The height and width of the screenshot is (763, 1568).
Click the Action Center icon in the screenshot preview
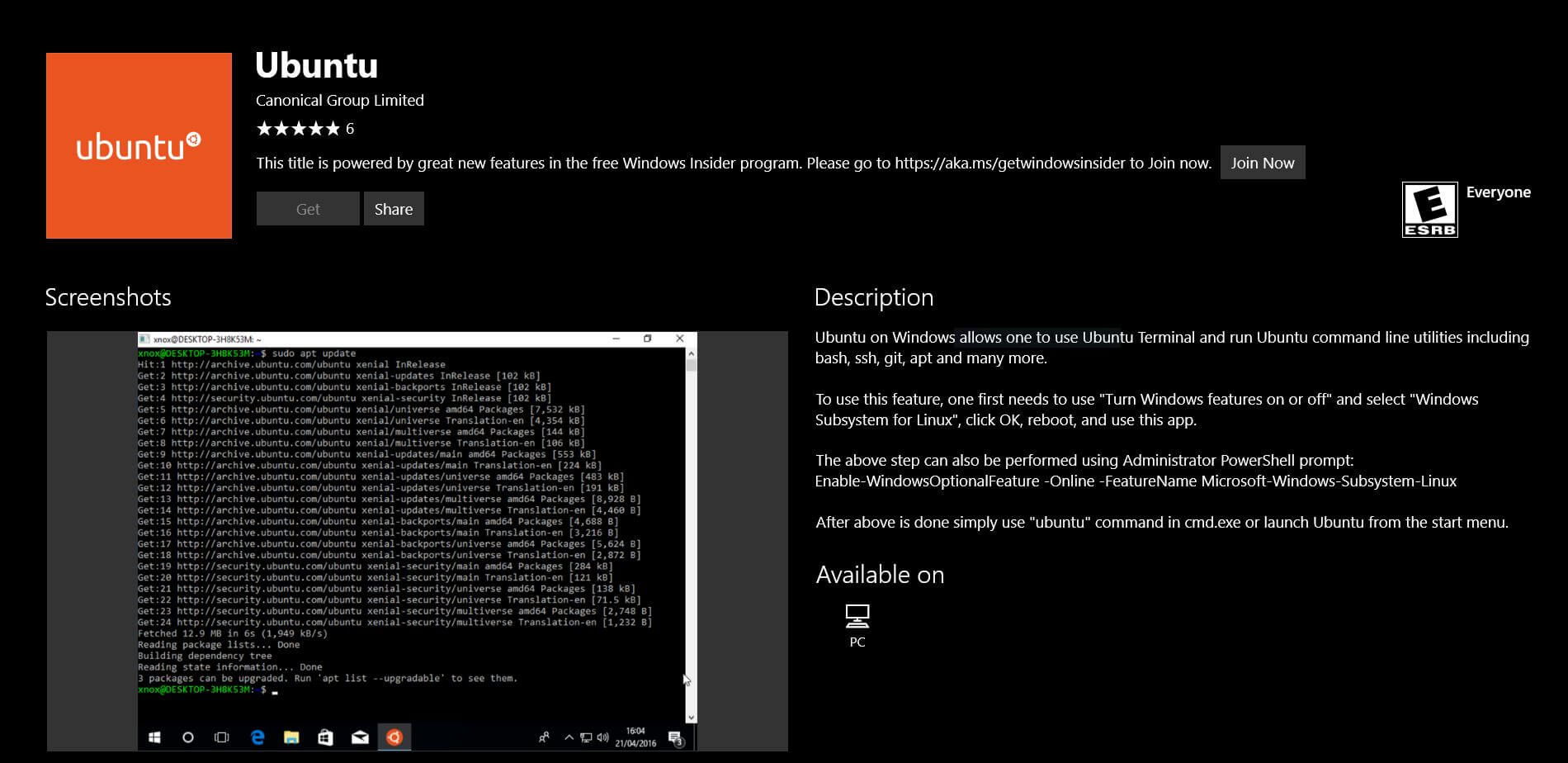click(x=676, y=738)
